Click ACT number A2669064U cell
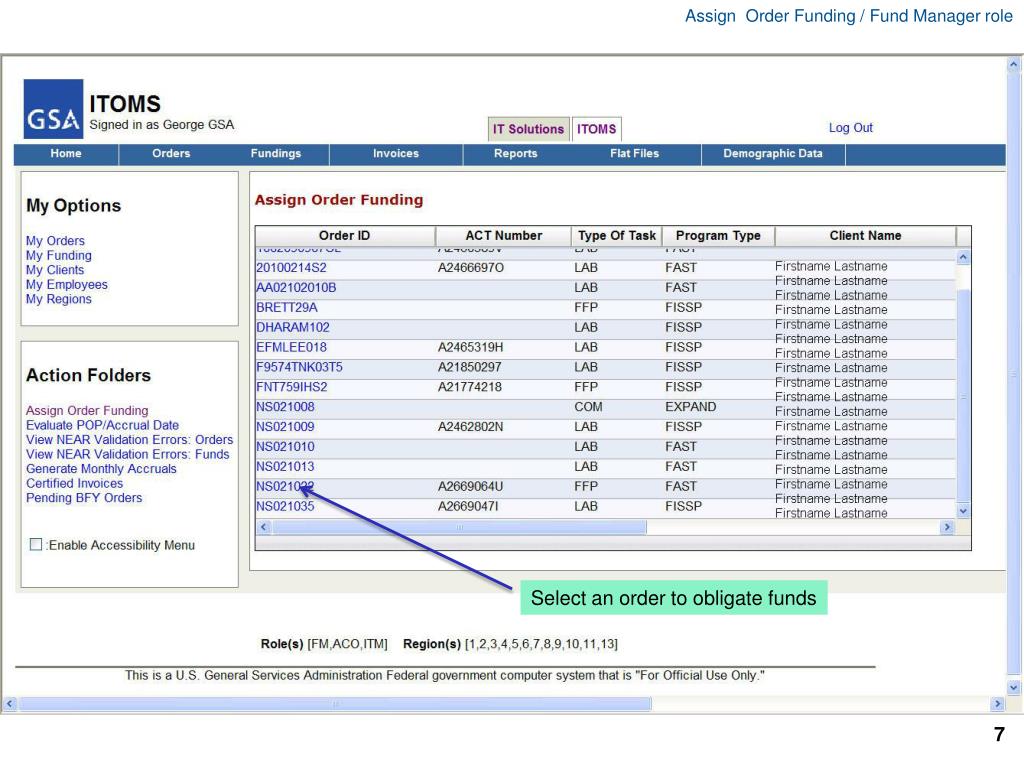This screenshot has height=768, width=1024. (470, 487)
